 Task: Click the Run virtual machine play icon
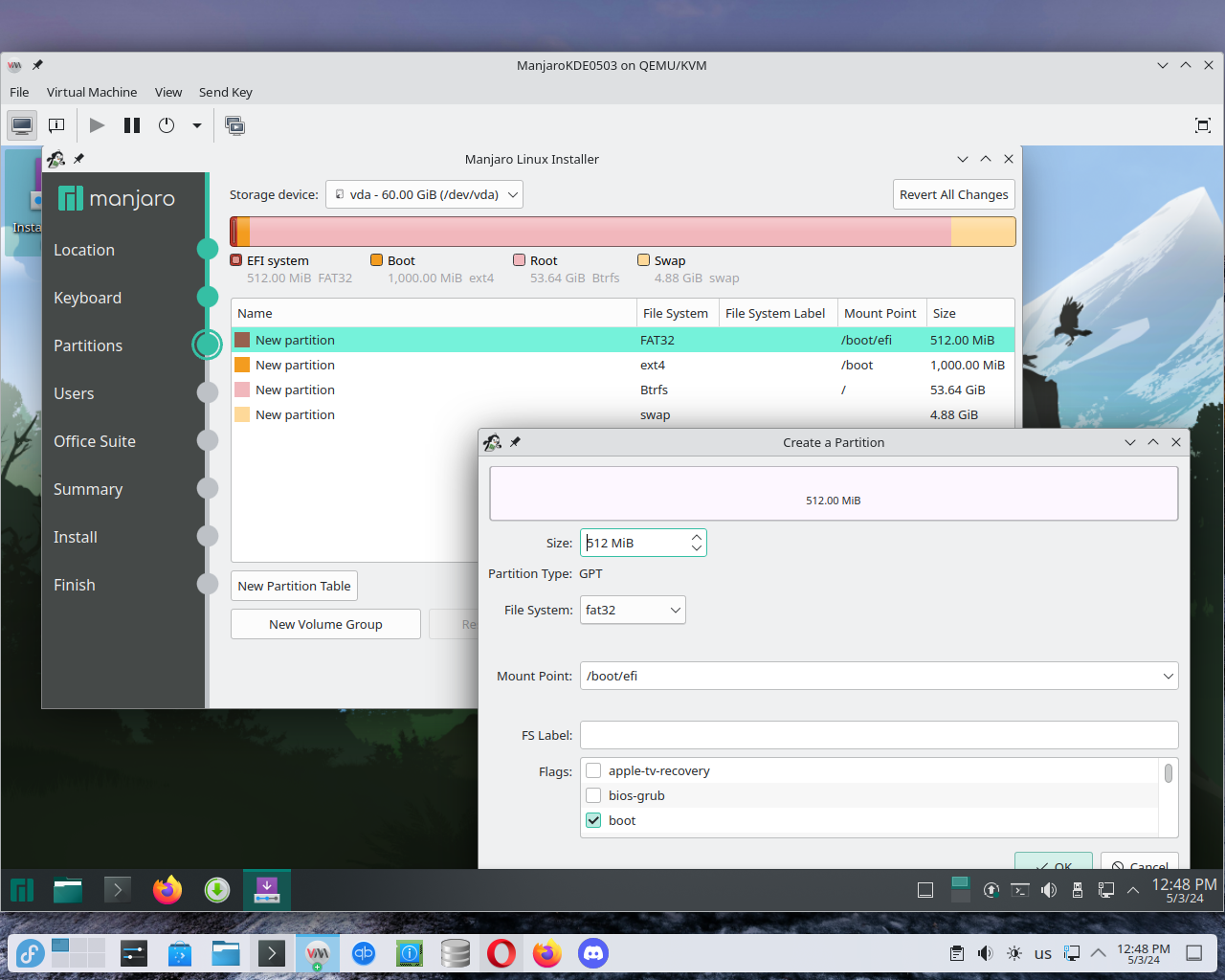click(97, 125)
